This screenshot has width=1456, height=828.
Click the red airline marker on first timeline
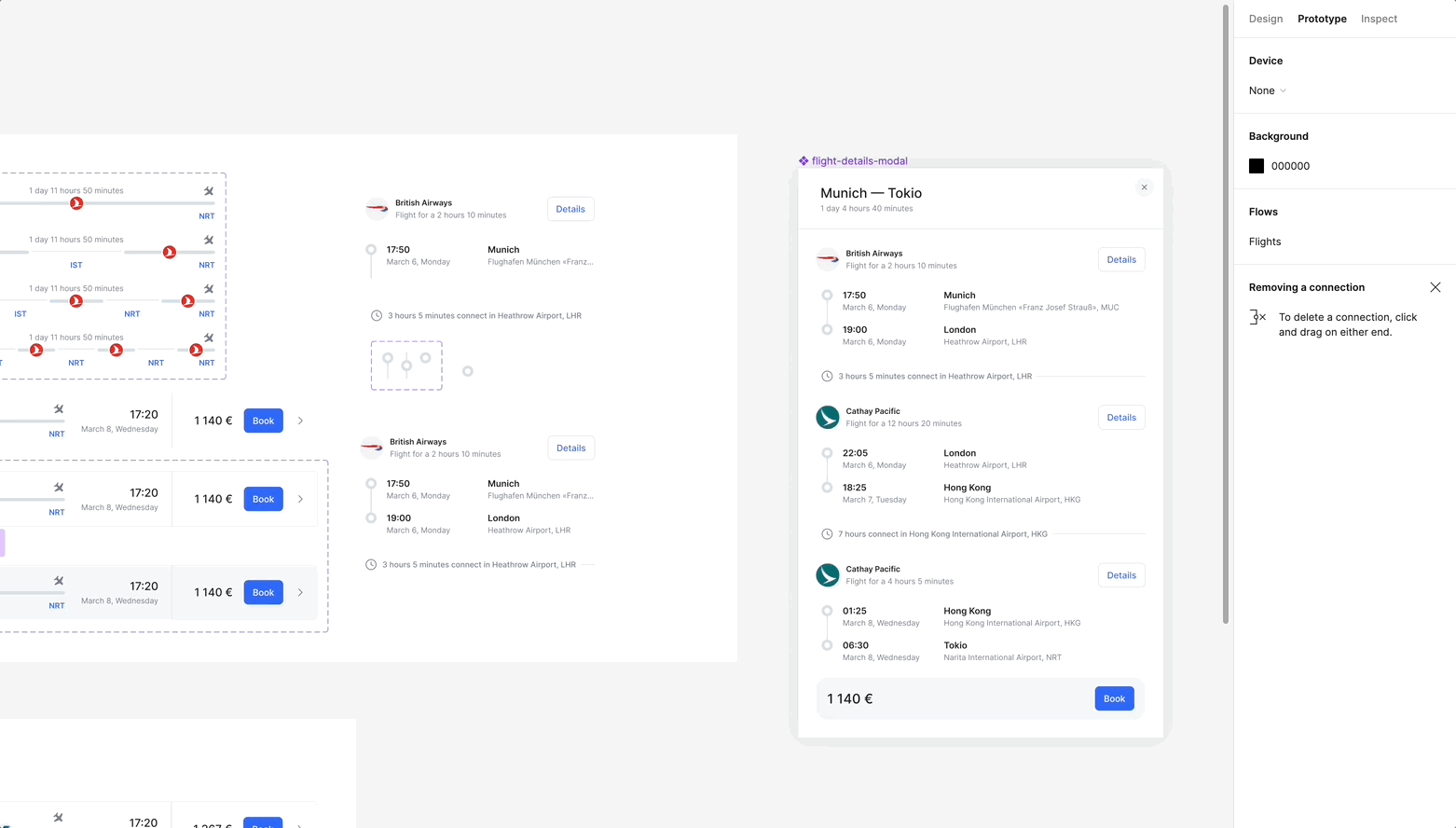[76, 203]
